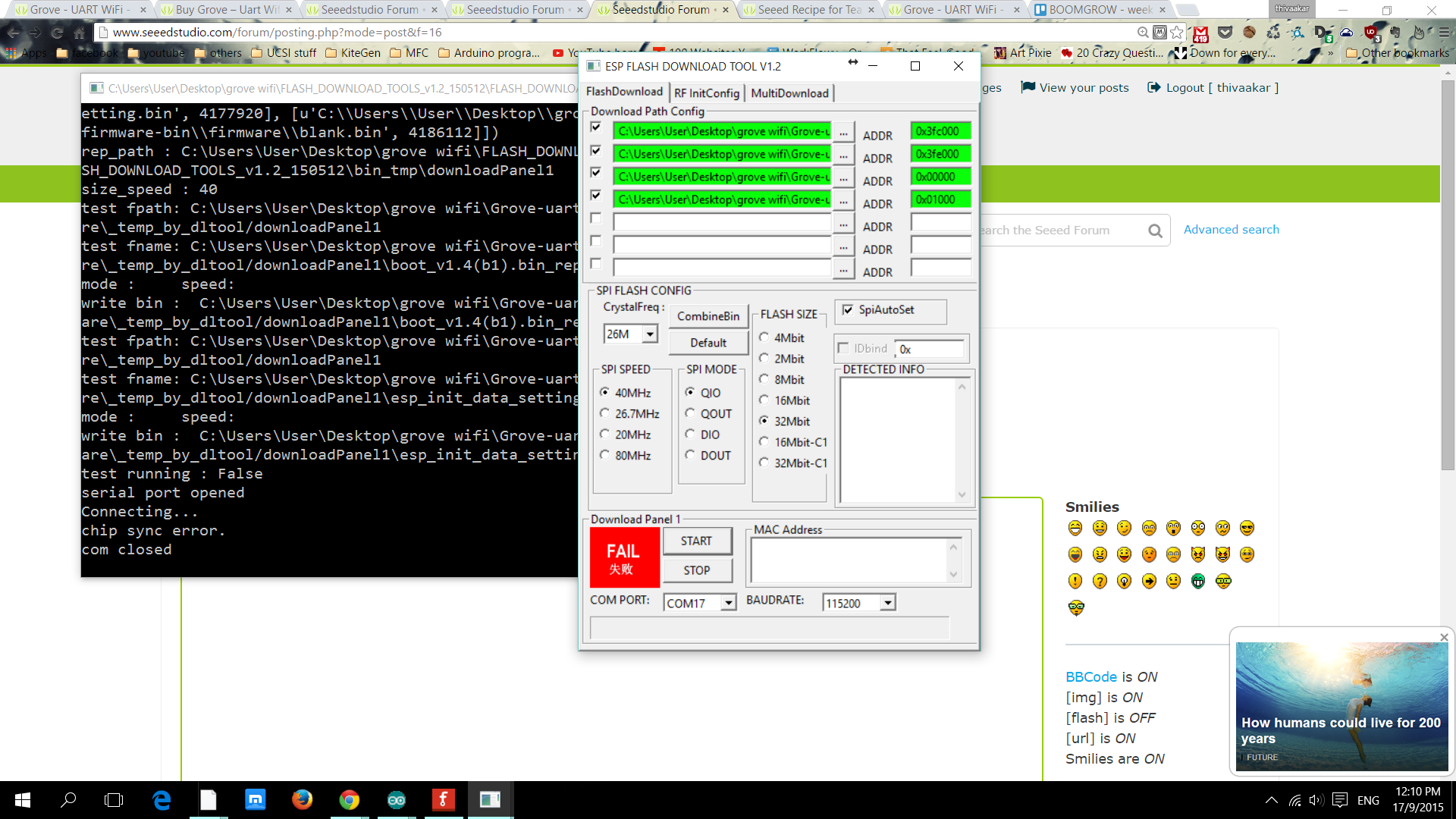This screenshot has height=819, width=1456.
Task: Open the BAUDRATE dropdown selector
Action: pos(886,602)
